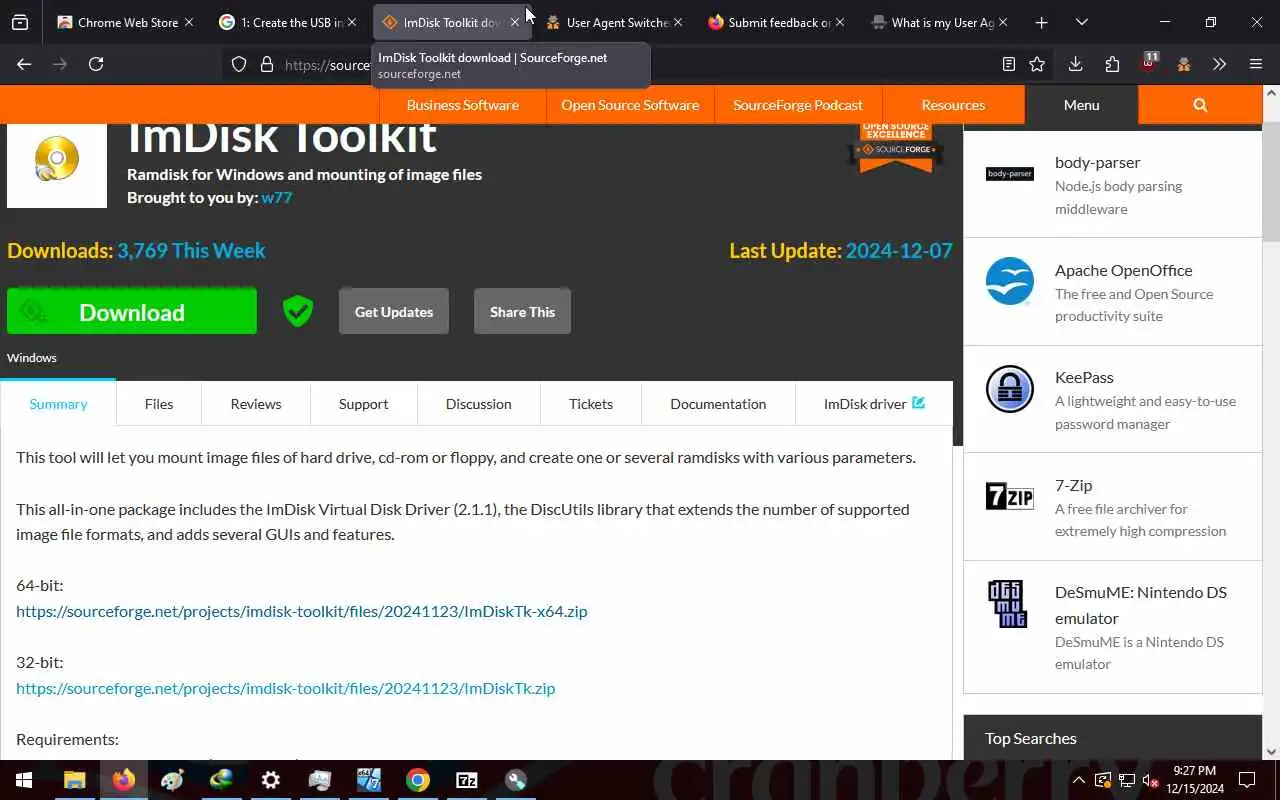Open the Files tab
Viewport: 1280px width, 800px height.
159,403
